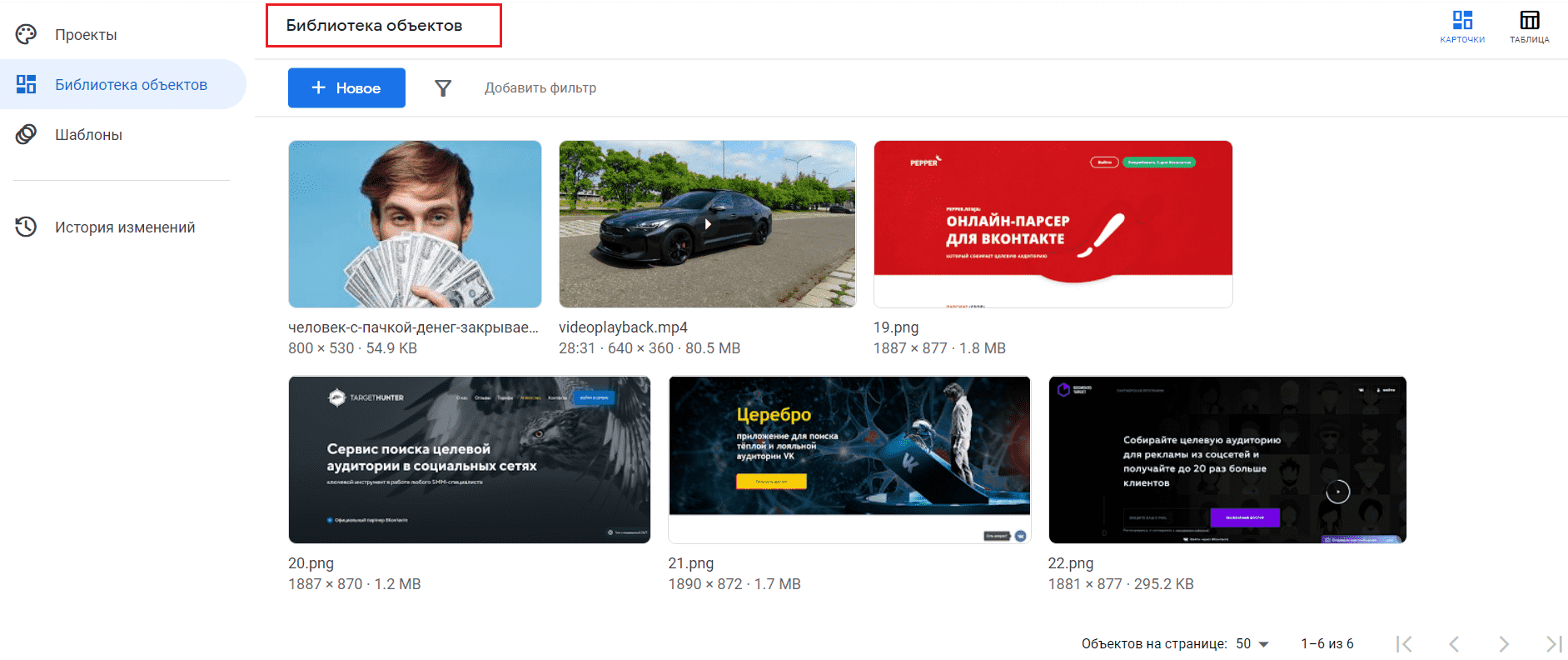Image resolution: width=1568 pixels, height=660 pixels.
Task: Open Шаблоны section
Action: (x=88, y=135)
